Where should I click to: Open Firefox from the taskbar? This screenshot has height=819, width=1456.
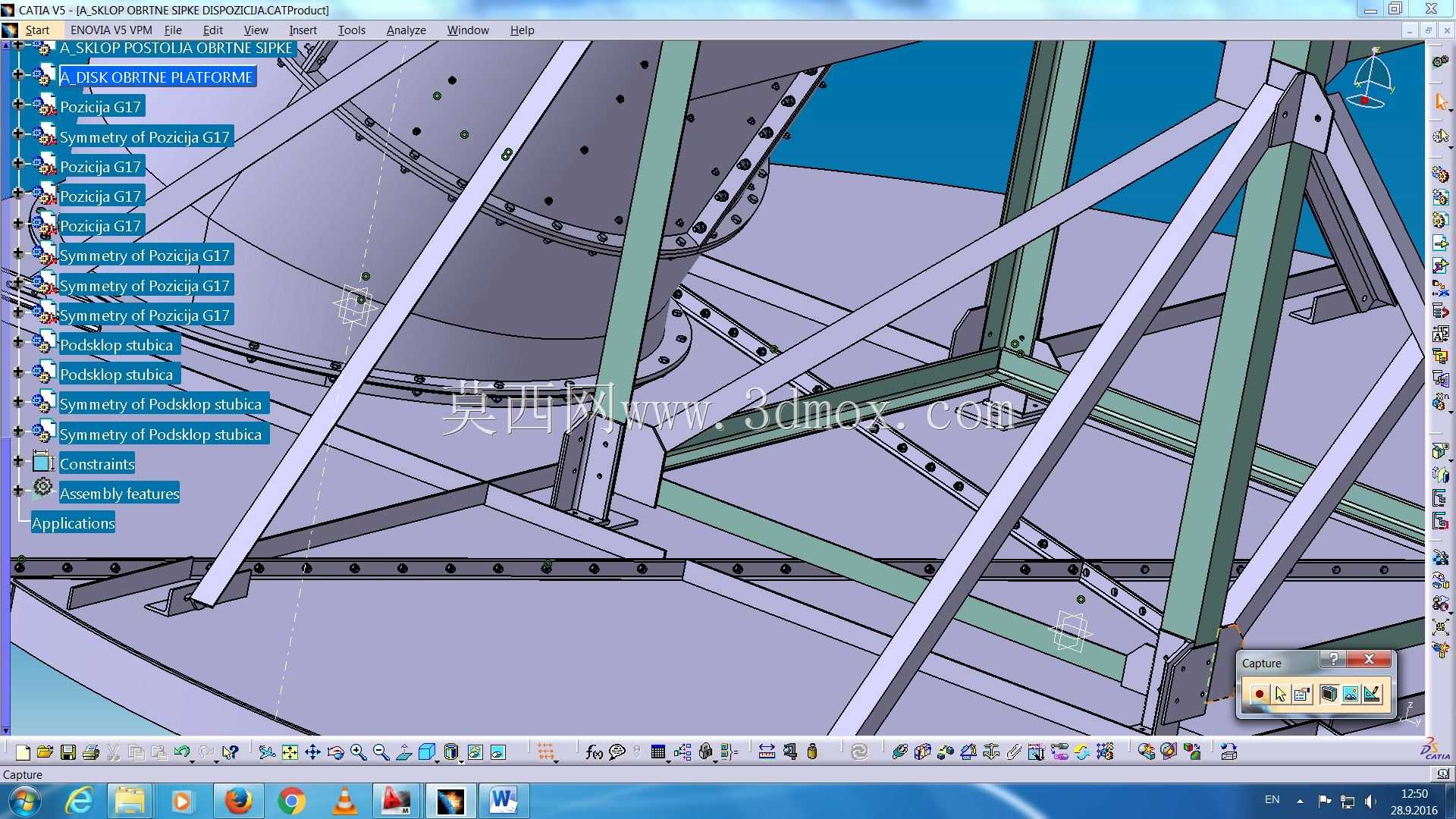click(237, 801)
